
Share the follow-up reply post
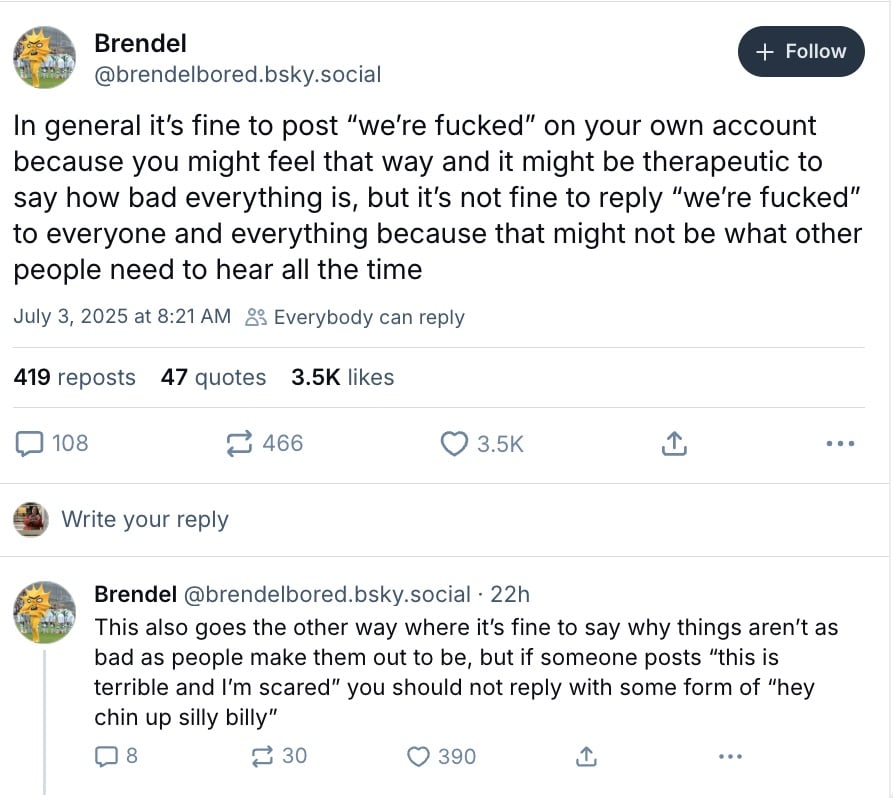pos(587,756)
